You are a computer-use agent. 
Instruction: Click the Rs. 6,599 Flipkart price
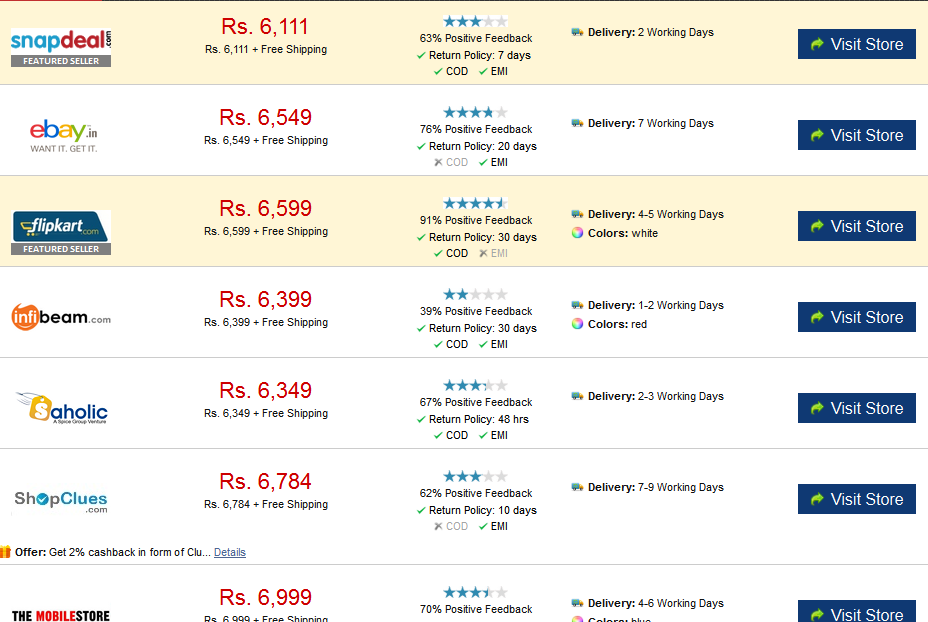point(265,208)
